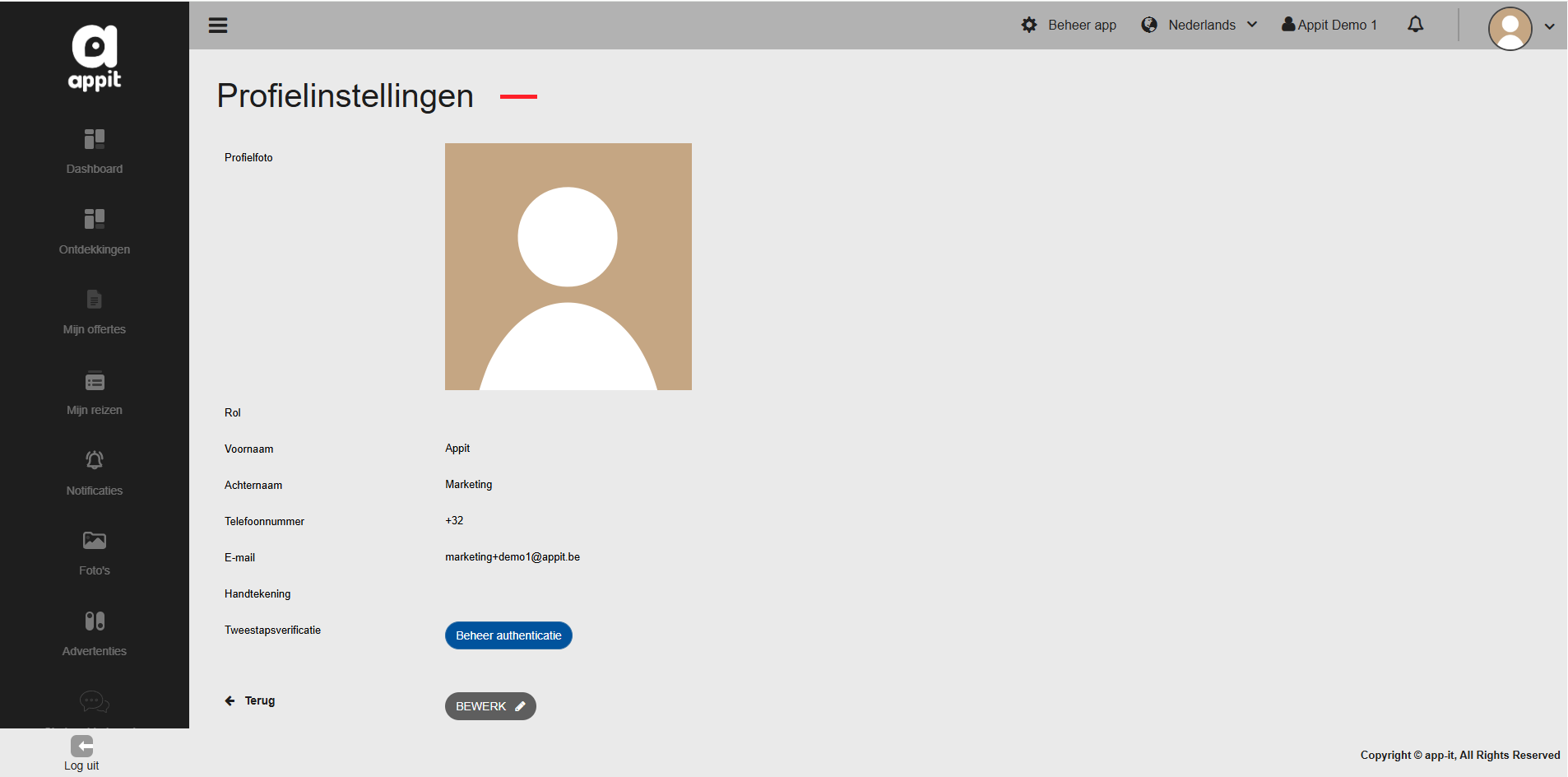Click the Log uit arrow icon

[x=81, y=746]
